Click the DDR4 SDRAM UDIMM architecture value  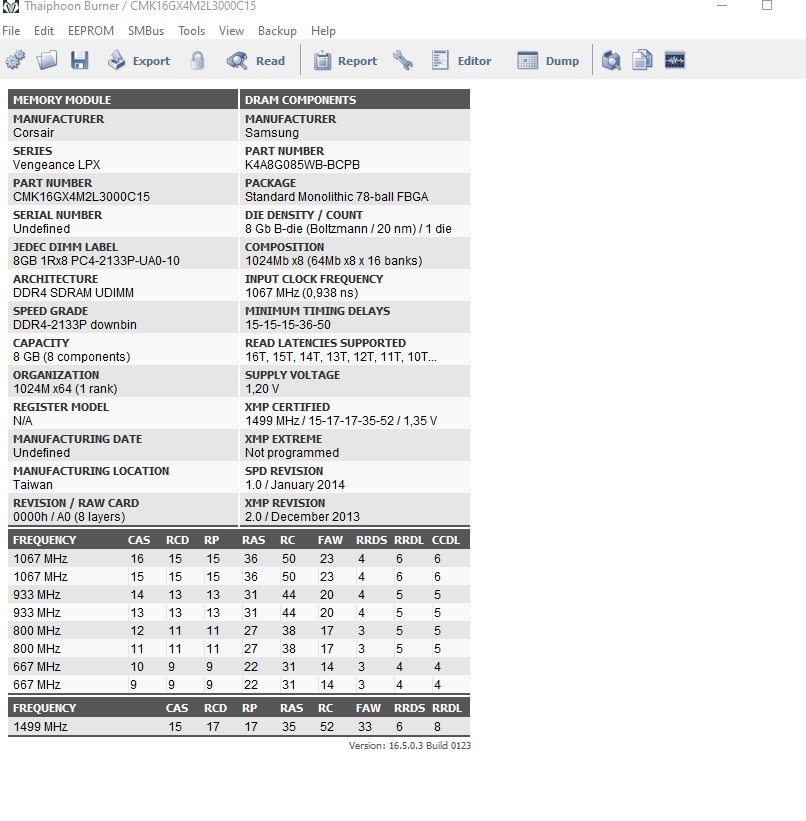[x=73, y=293]
